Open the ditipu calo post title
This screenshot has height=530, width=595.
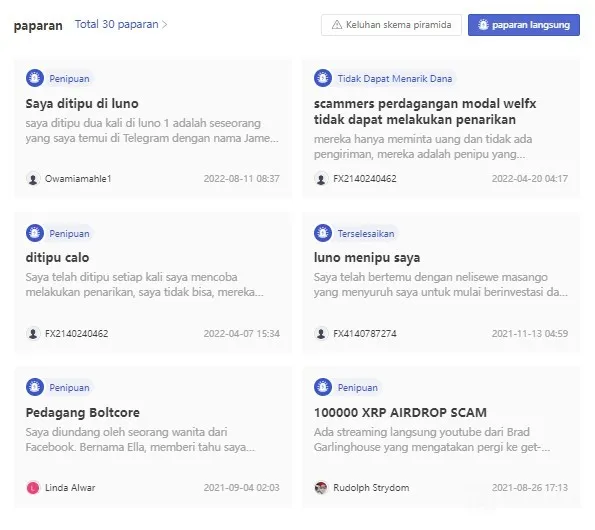pos(57,258)
